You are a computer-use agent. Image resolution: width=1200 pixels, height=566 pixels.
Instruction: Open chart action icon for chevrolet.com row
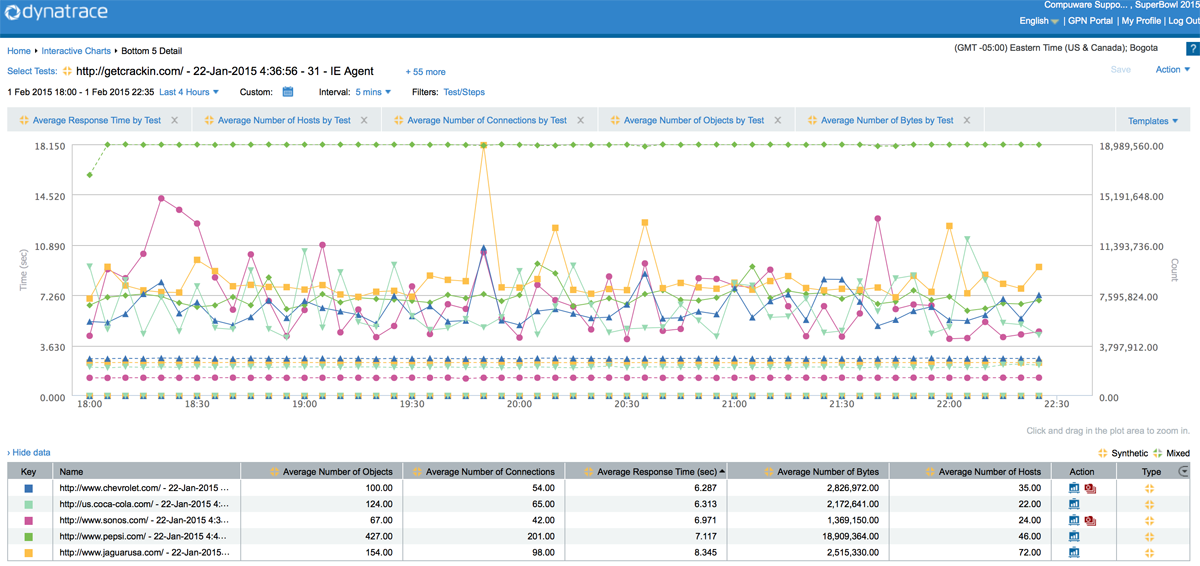click(1075, 488)
